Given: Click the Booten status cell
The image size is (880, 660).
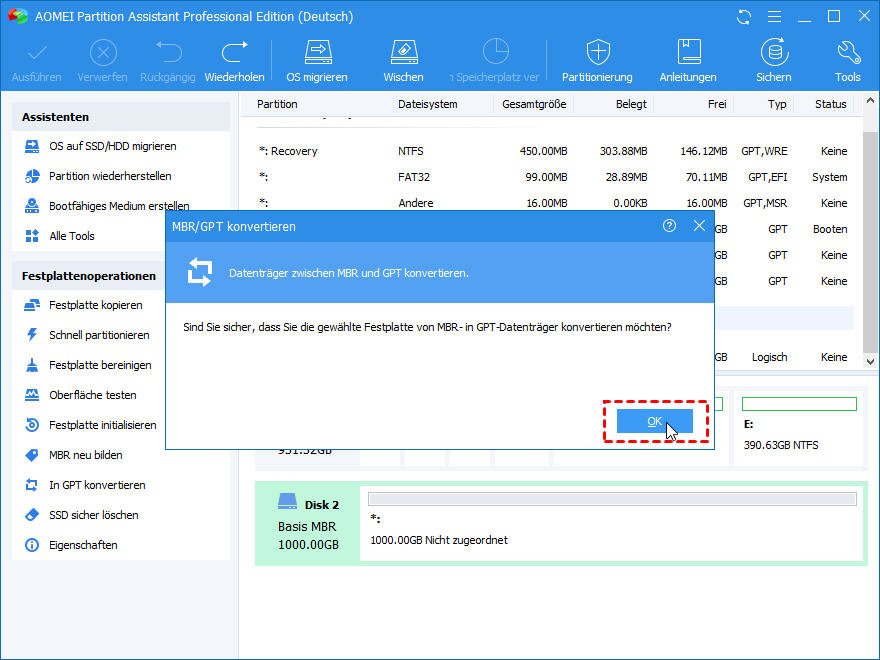Looking at the screenshot, I should coord(830,229).
